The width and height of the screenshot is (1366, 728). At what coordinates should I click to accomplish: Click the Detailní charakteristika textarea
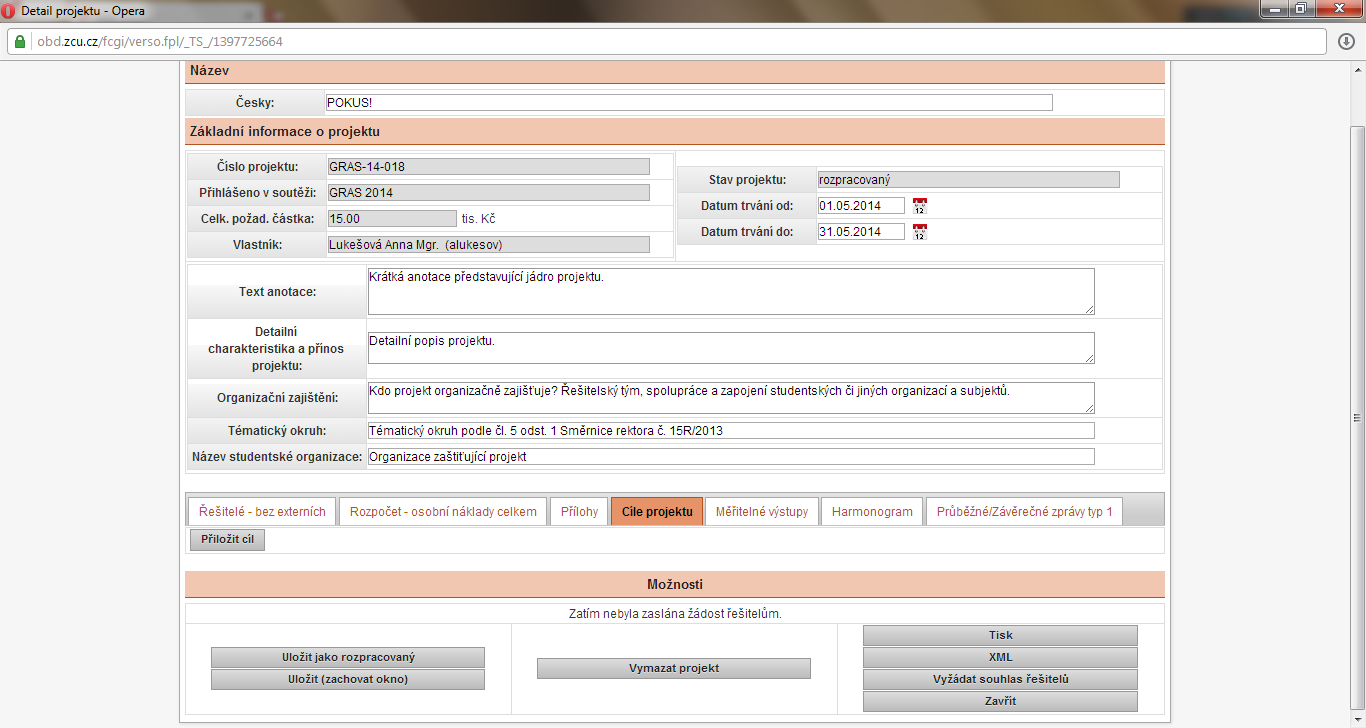click(731, 348)
